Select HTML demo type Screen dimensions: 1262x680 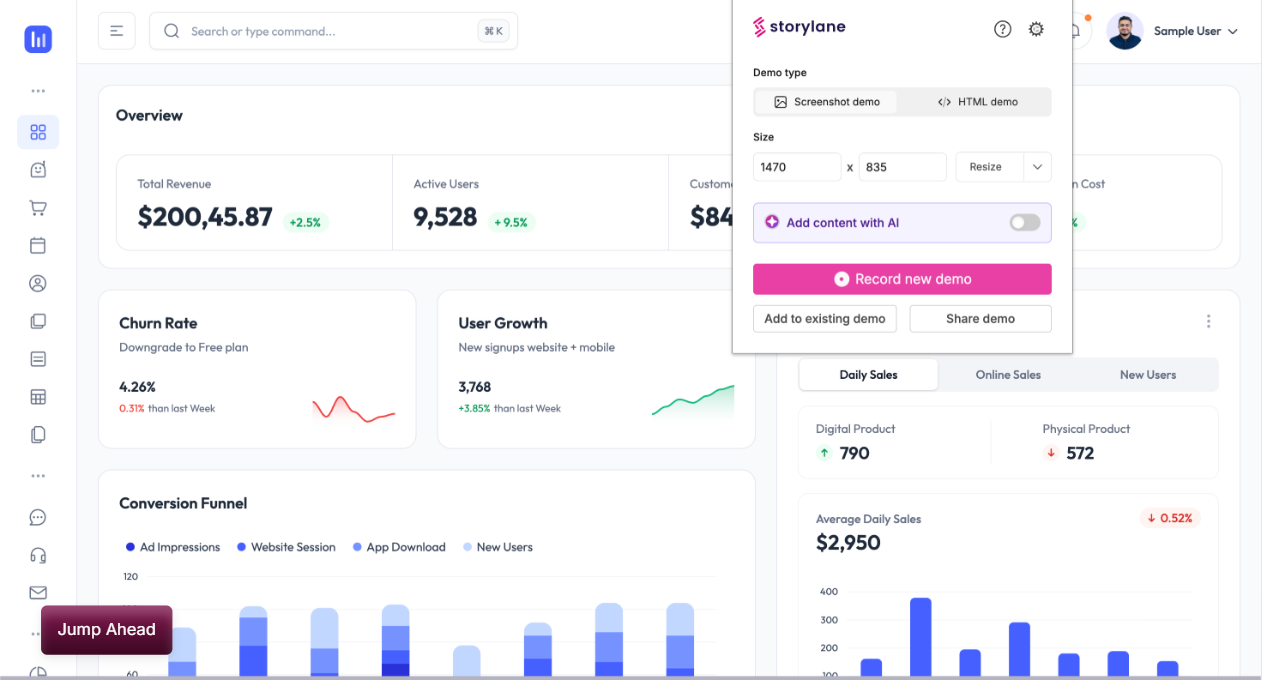[977, 102]
